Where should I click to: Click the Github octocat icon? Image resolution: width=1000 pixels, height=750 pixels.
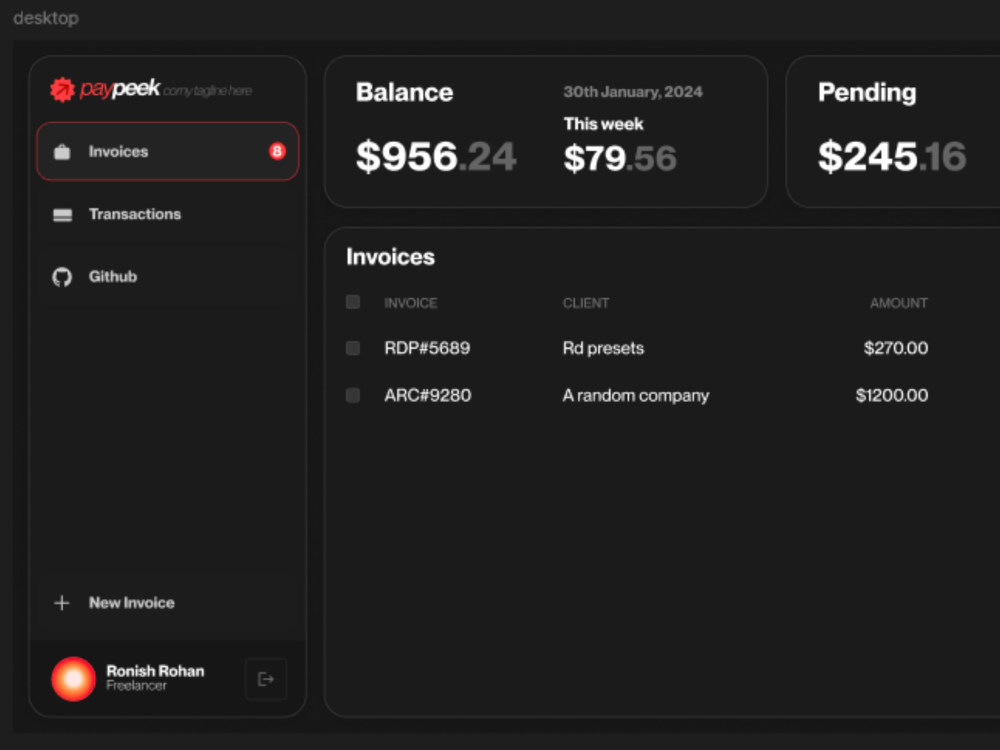click(62, 277)
